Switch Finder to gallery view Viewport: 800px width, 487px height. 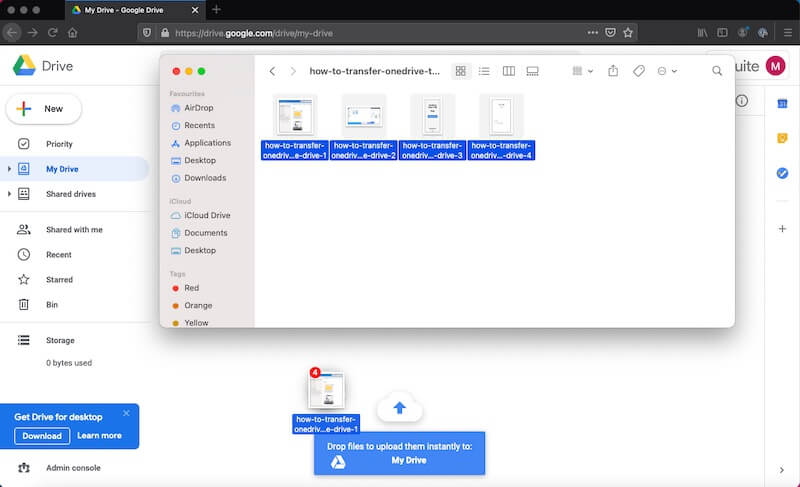click(x=532, y=71)
